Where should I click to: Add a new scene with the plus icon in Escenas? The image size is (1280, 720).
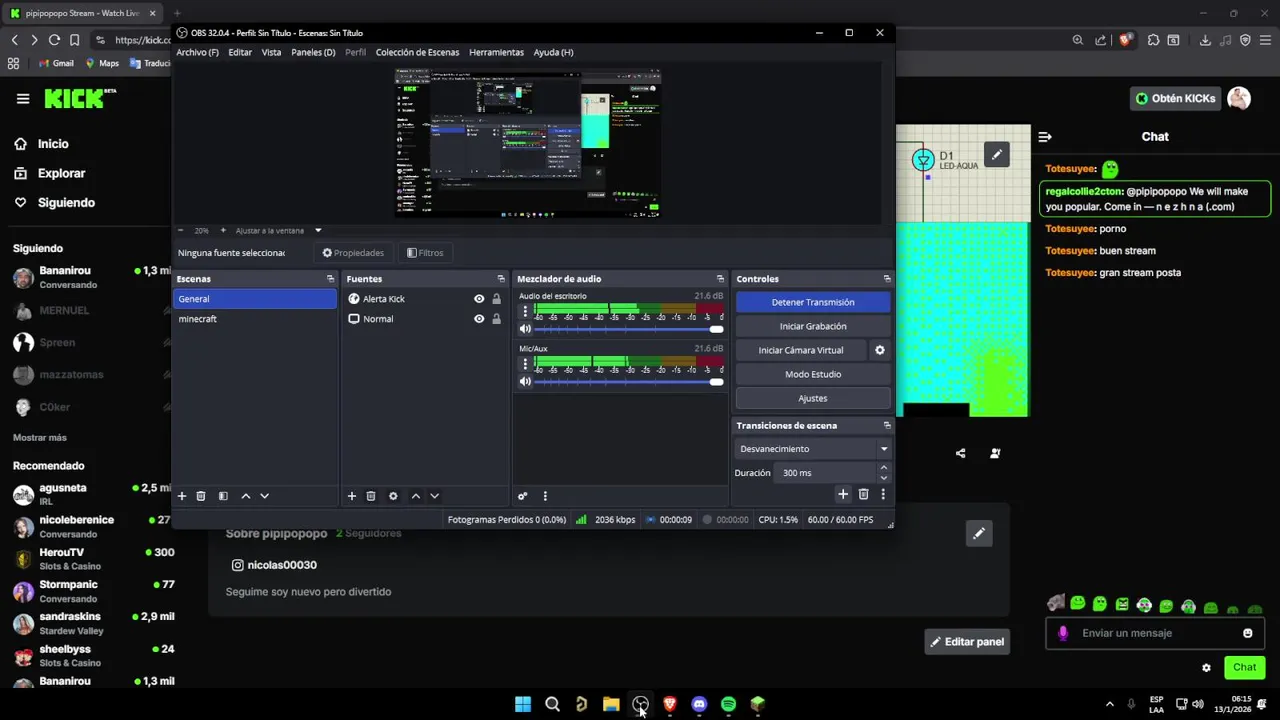[181, 496]
